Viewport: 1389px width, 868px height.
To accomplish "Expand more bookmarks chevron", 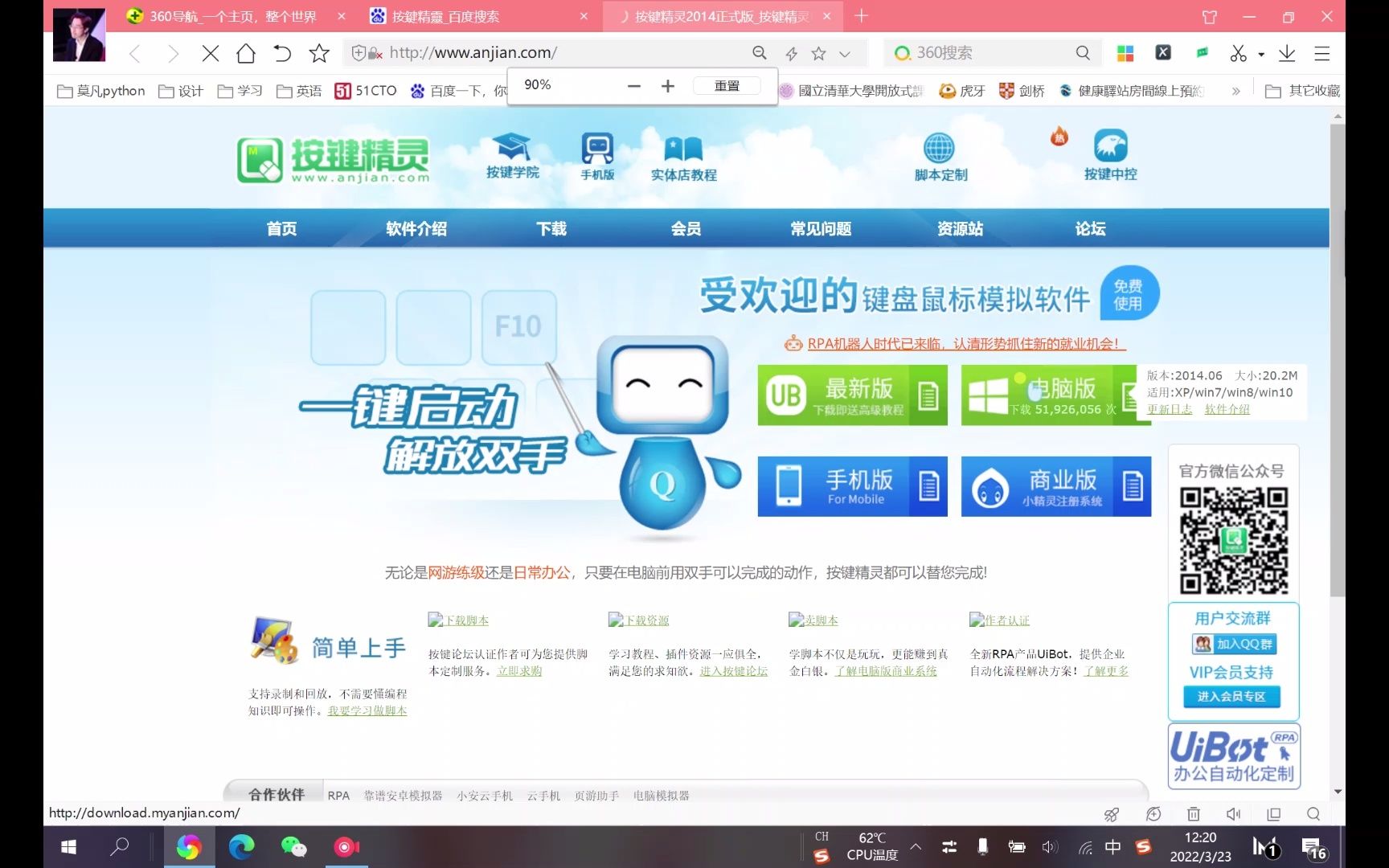I will pyautogui.click(x=1235, y=91).
